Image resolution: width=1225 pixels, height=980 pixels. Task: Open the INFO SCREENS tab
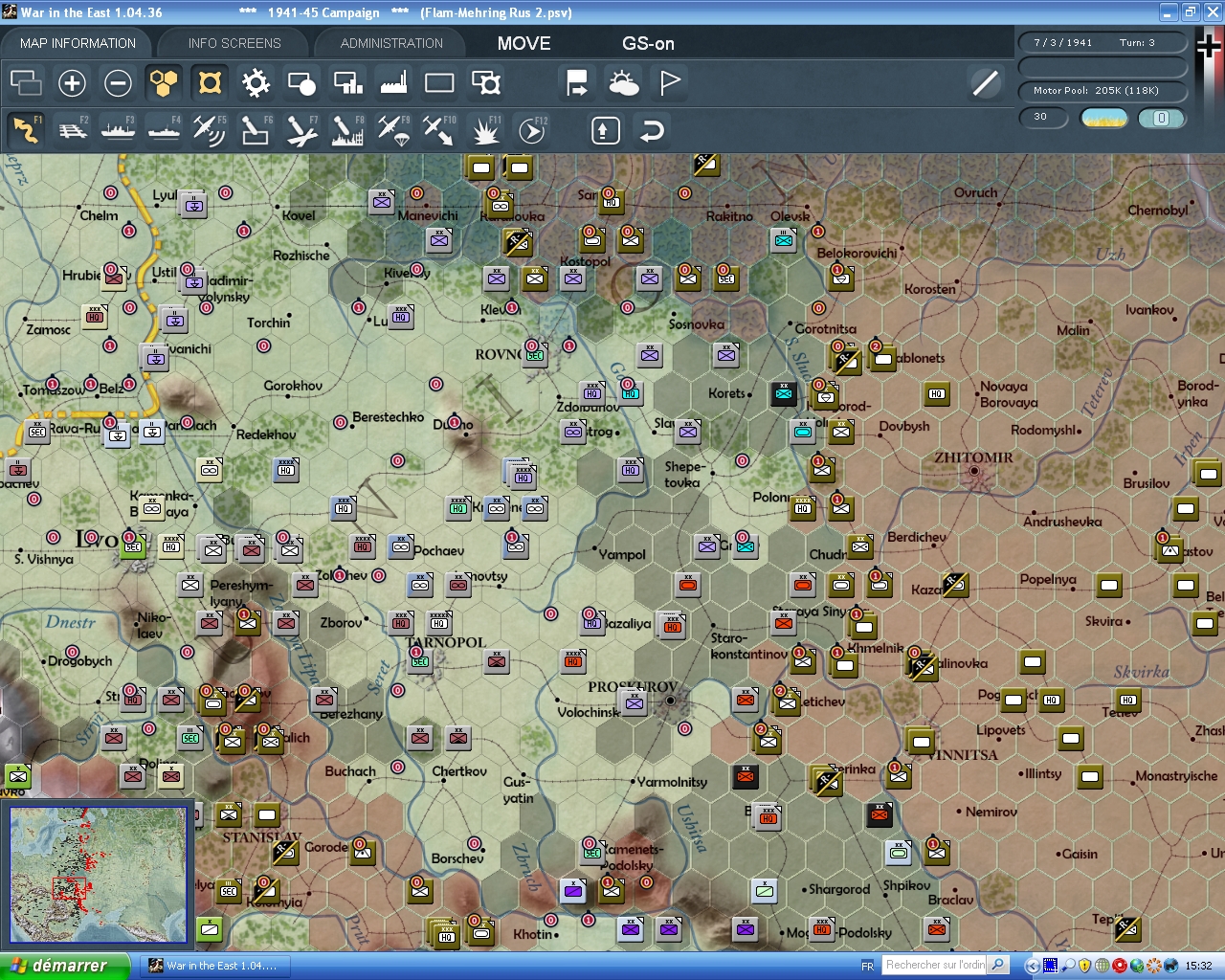pyautogui.click(x=234, y=43)
